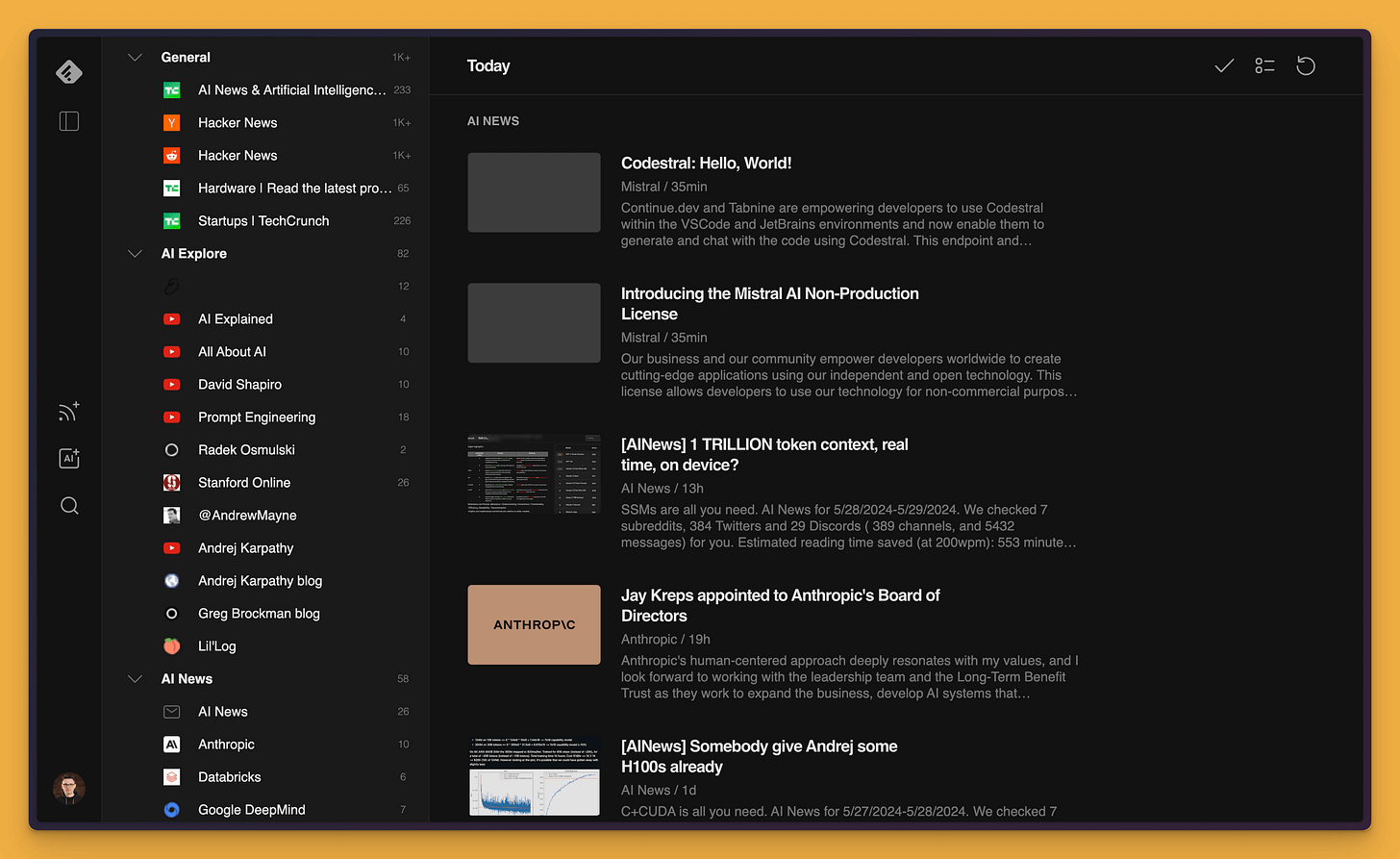Image resolution: width=1400 pixels, height=859 pixels.
Task: Click the 1 TRILLION token article thumbnail
Action: (x=535, y=473)
